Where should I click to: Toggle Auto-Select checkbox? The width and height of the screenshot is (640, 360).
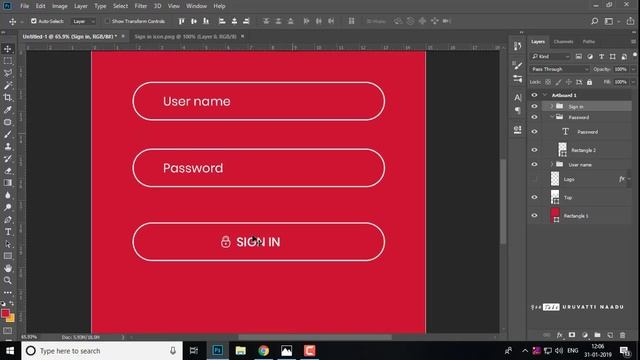(x=34, y=21)
